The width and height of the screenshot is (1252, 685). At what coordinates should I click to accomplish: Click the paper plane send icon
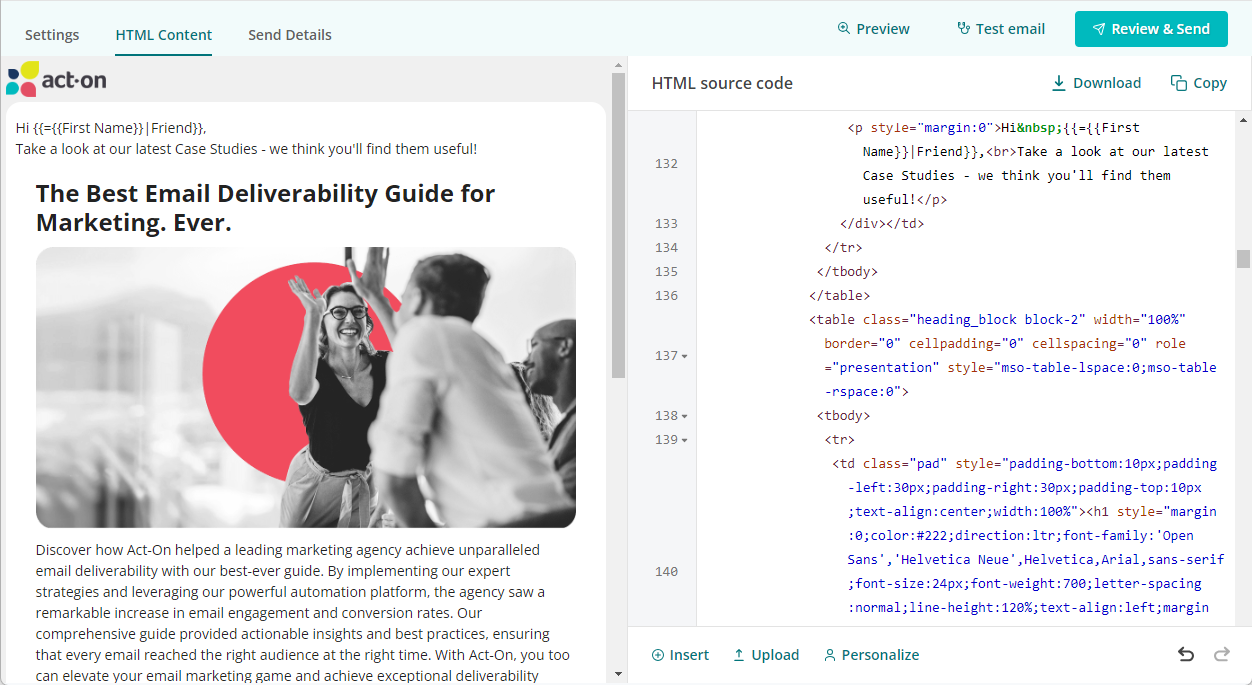pos(1099,29)
